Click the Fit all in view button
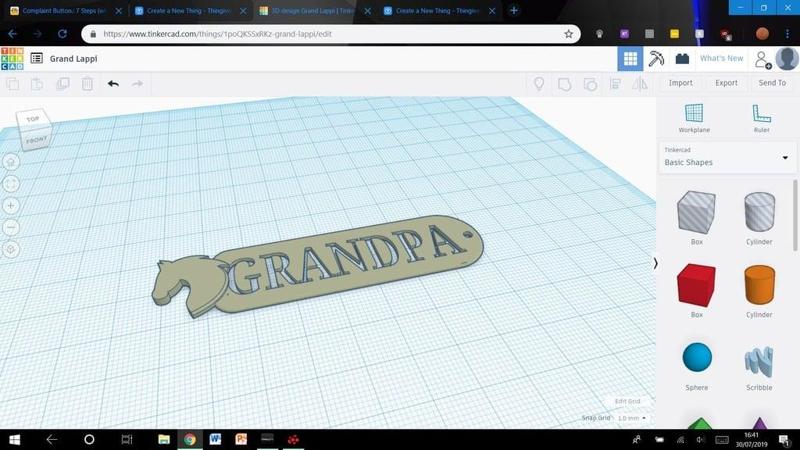The width and height of the screenshot is (800, 450). 11,184
